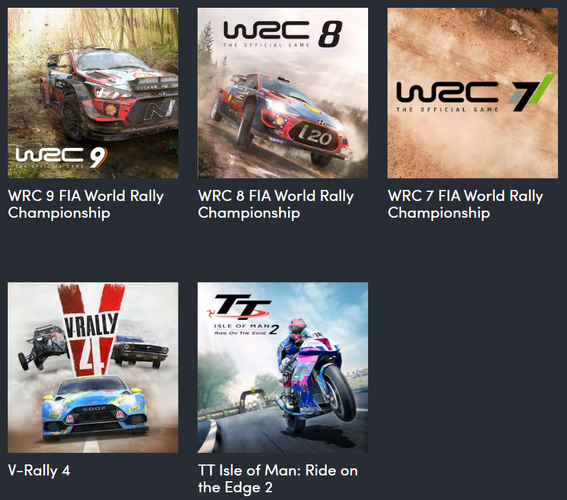
Task: Open TT Isle of Man: Ride on the Edge 2 title
Action: coord(278,479)
